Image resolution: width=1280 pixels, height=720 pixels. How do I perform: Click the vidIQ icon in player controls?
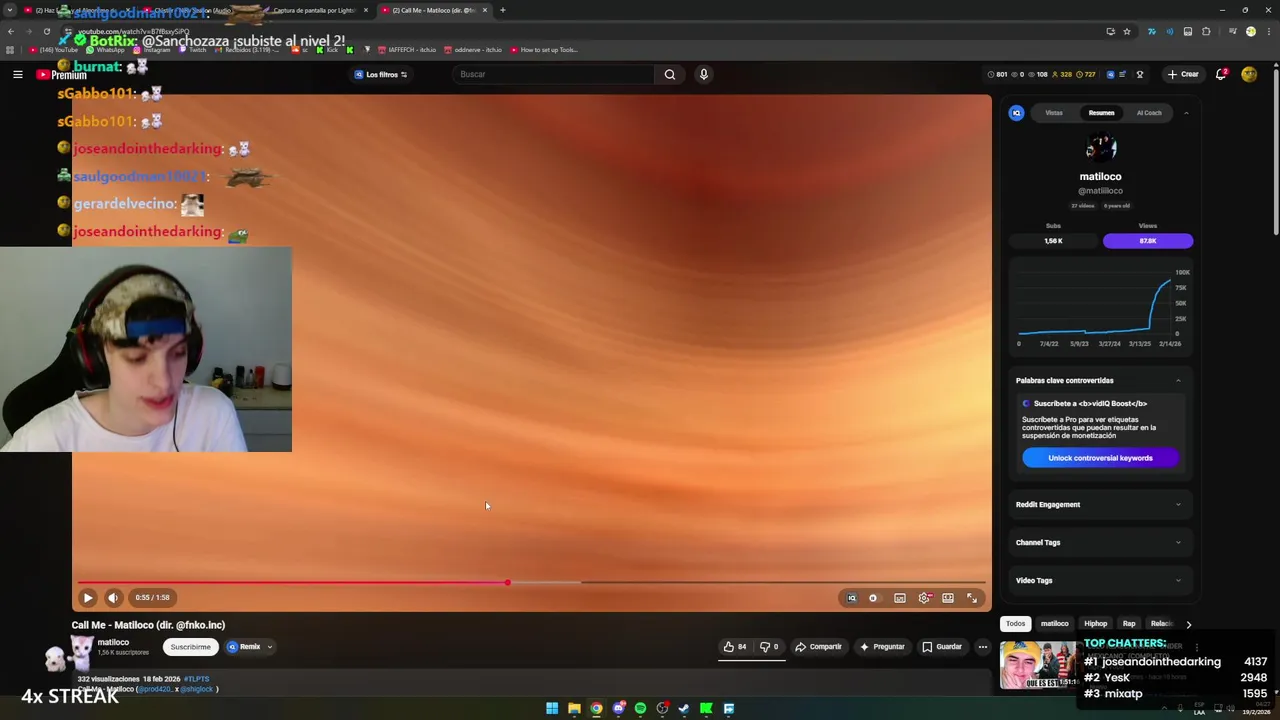[x=852, y=598]
